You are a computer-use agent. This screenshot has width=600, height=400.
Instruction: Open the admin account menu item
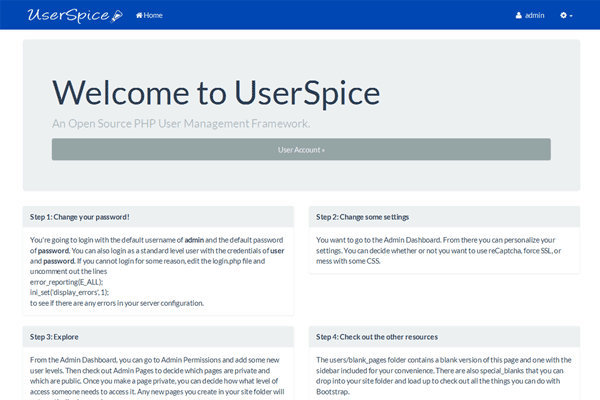(x=530, y=16)
